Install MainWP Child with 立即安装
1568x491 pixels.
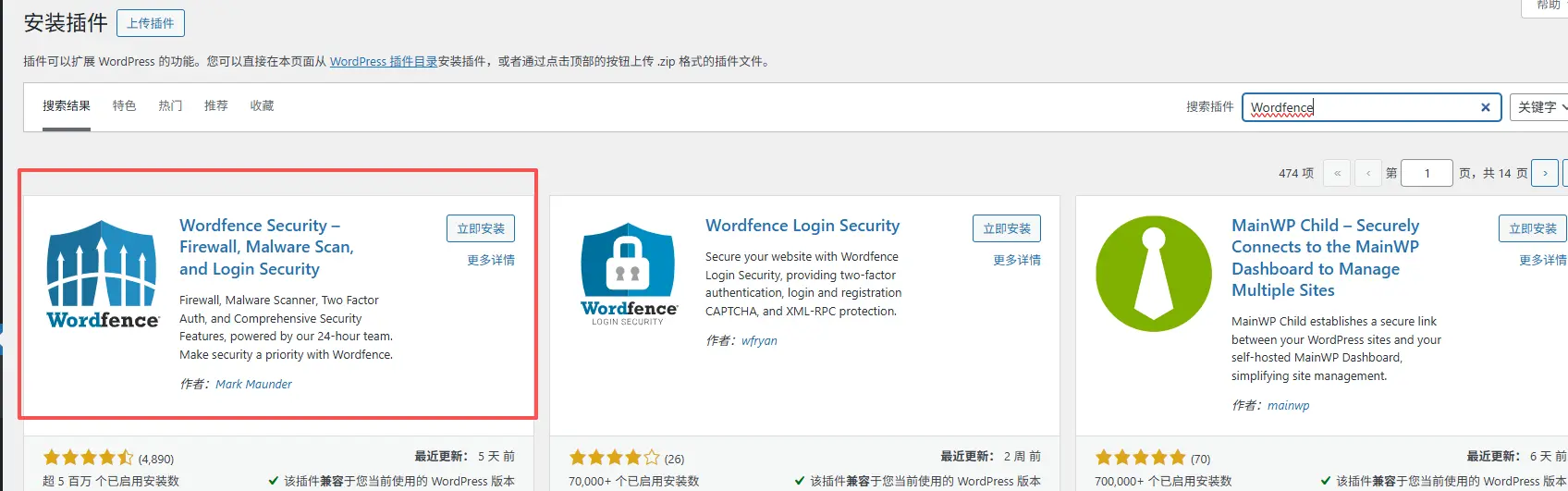point(1533,228)
